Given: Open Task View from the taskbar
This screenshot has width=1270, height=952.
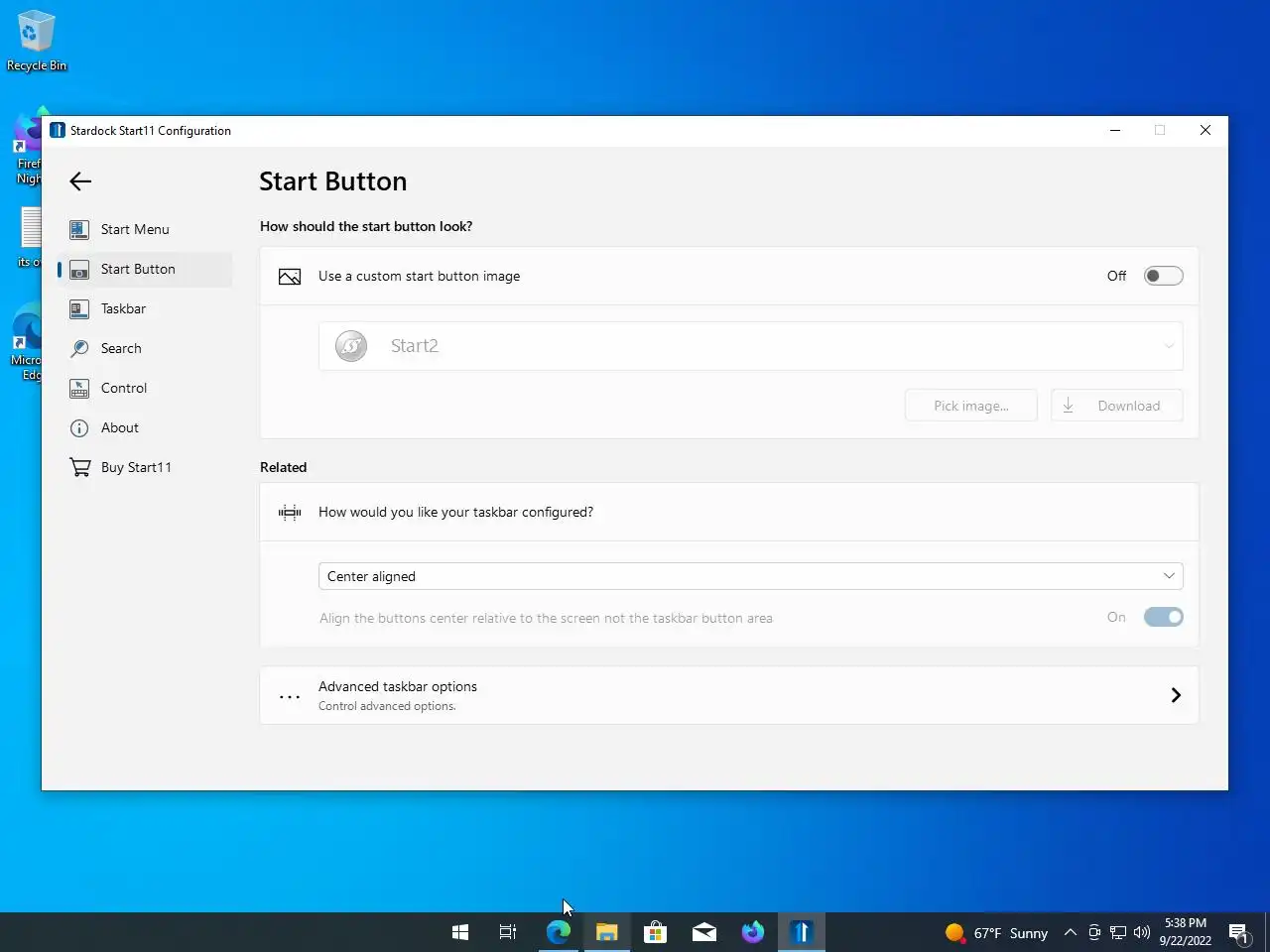Looking at the screenshot, I should tap(508, 932).
